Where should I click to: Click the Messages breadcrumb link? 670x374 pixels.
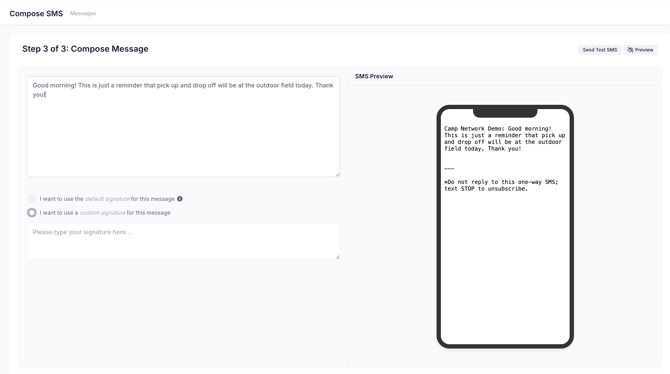83,14
